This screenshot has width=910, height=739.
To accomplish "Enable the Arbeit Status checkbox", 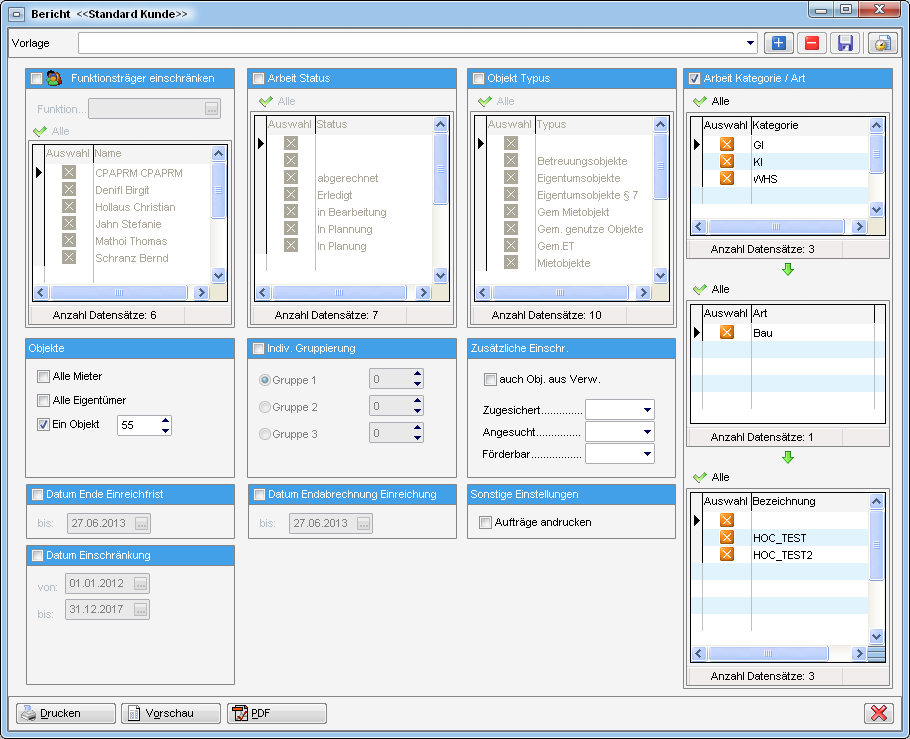I will [259, 78].
